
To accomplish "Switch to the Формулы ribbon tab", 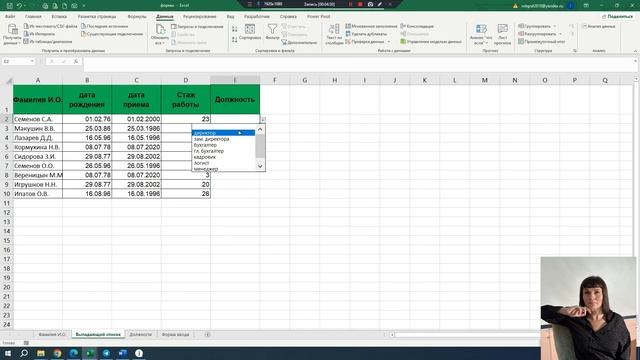I will pyautogui.click(x=137, y=16).
